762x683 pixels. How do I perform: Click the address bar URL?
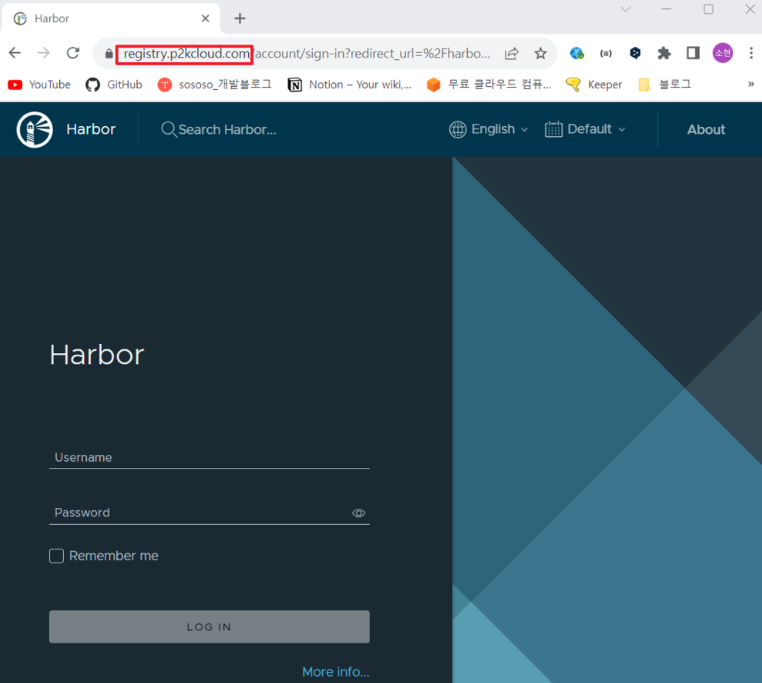306,53
